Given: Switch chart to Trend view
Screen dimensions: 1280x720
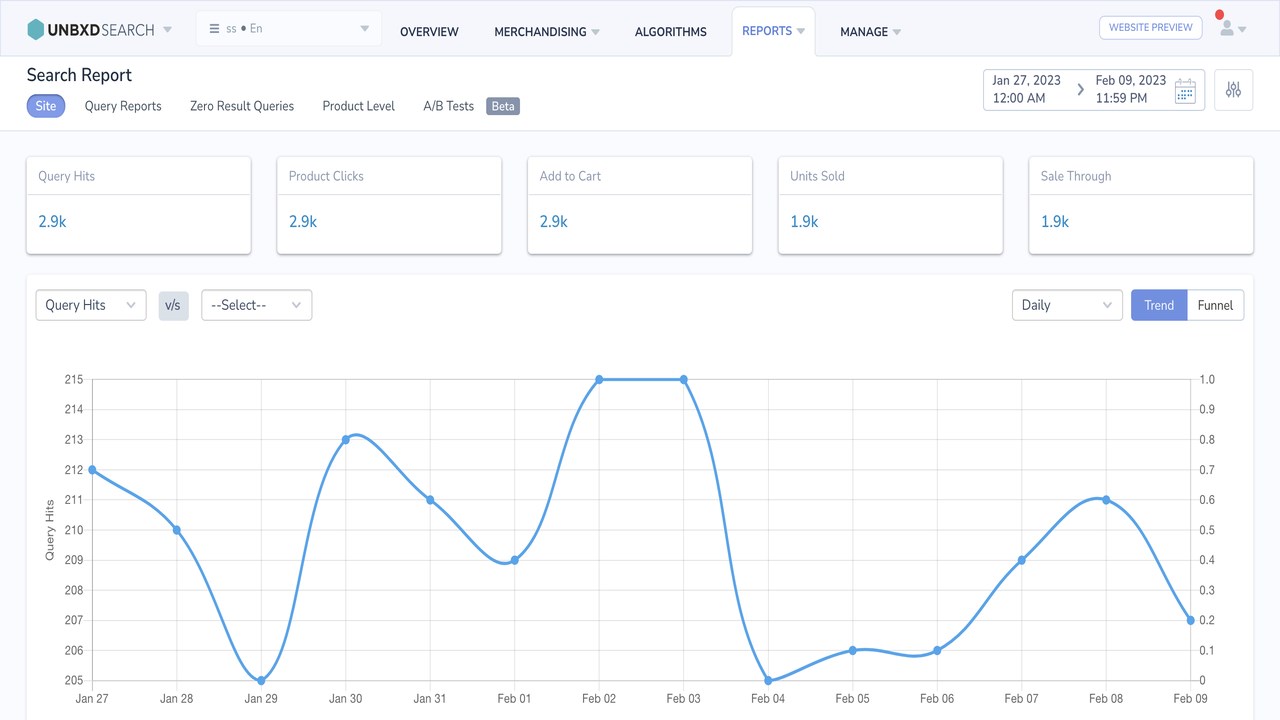Looking at the screenshot, I should click(x=1159, y=305).
